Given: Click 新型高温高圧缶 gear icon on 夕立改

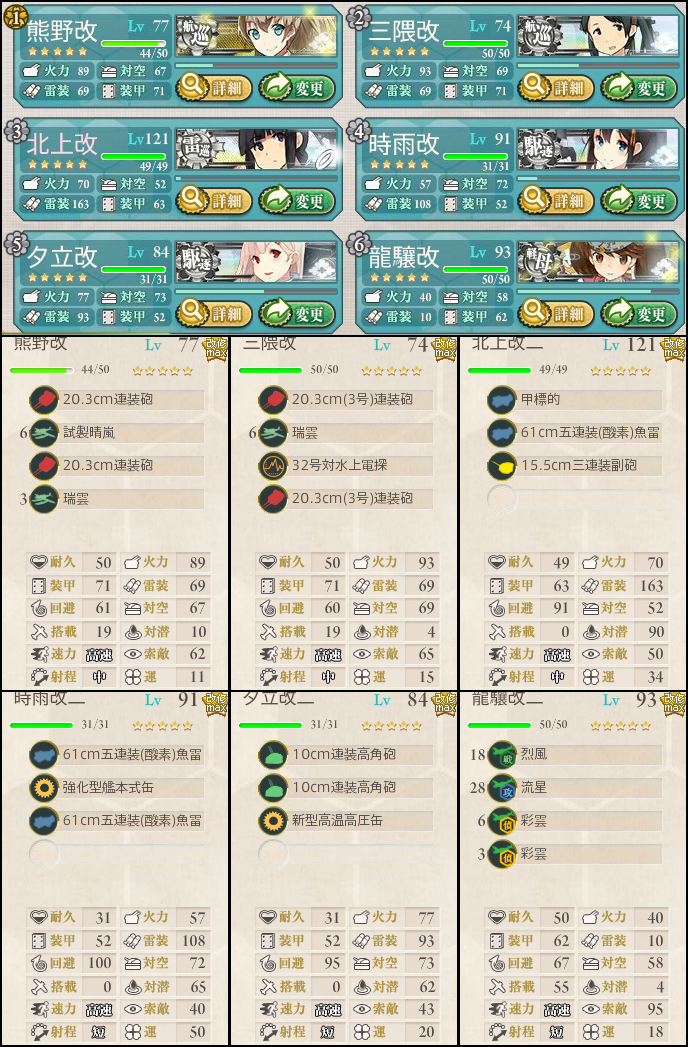Looking at the screenshot, I should tap(273, 821).
